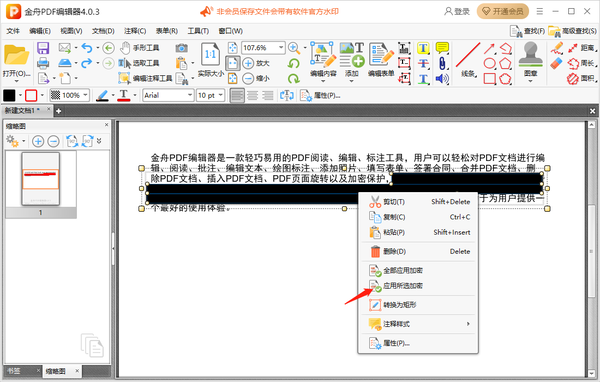600x382 pixels.
Task: Choose the edit content (编辑内容) tool
Action: point(323,60)
